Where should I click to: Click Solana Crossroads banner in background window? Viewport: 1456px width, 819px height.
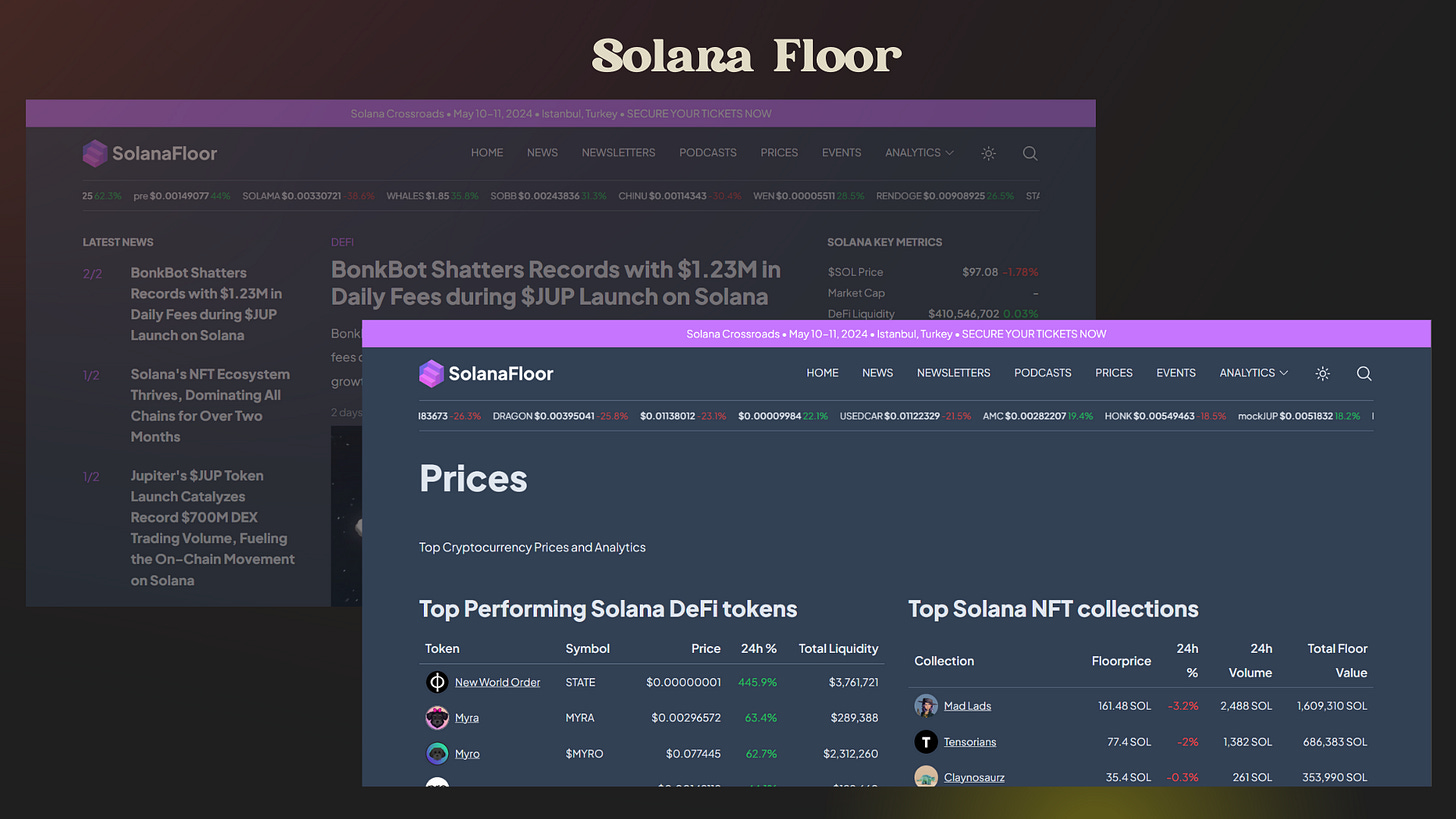(x=561, y=113)
